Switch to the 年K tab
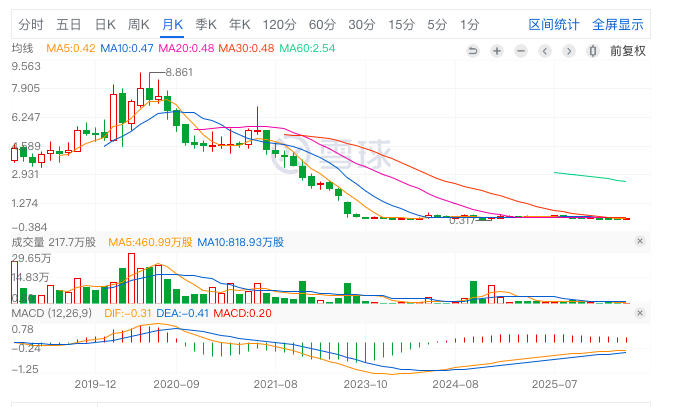 [x=240, y=25]
